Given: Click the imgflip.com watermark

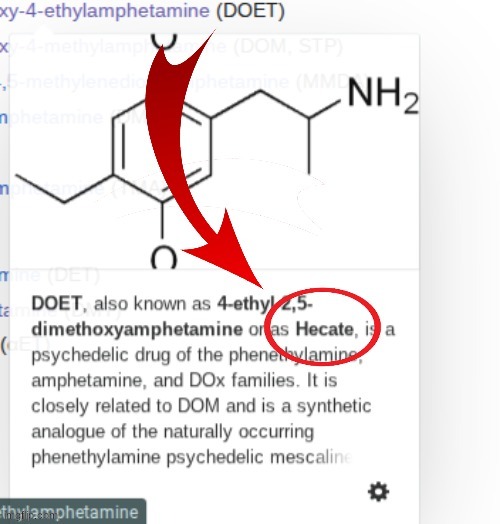Looking at the screenshot, I should pyautogui.click(x=27, y=516).
